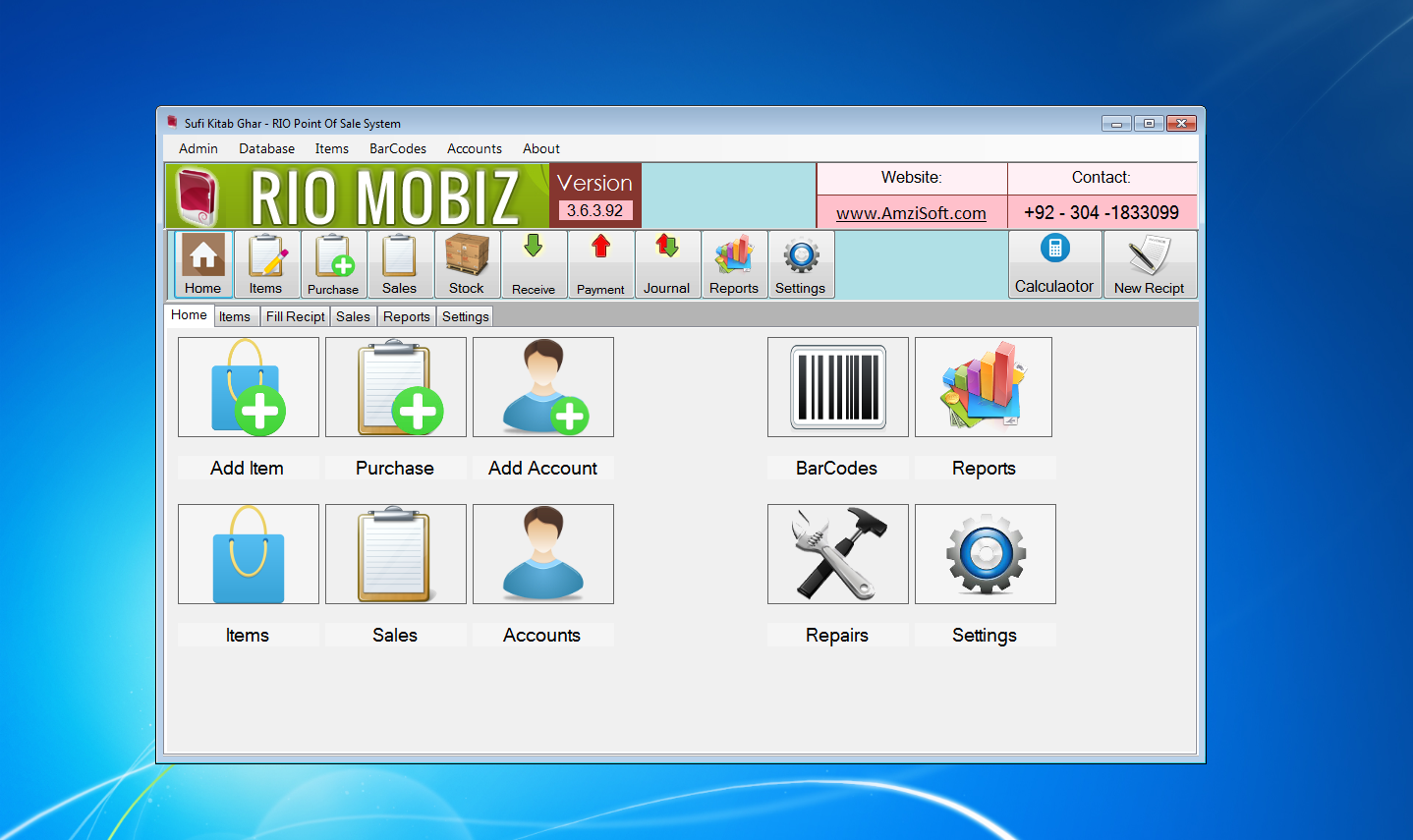This screenshot has width=1413, height=840.
Task: Click the Sales toolbar icon
Action: [x=400, y=263]
